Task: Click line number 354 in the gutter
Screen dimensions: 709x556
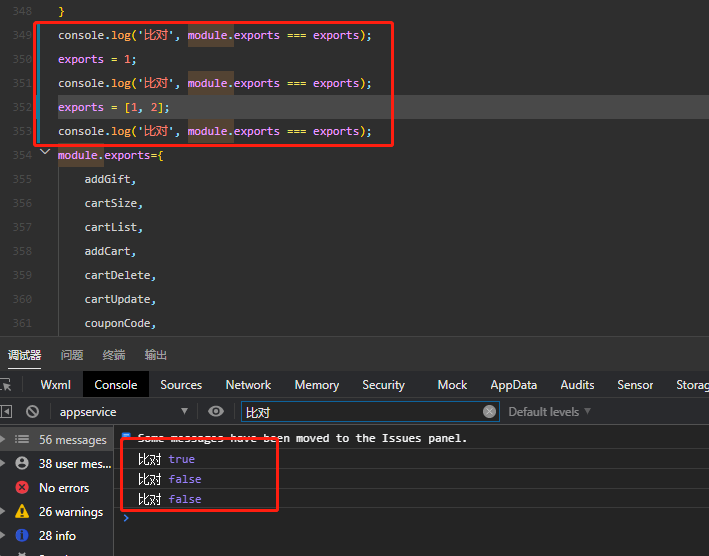Action: pyautogui.click(x=22, y=155)
